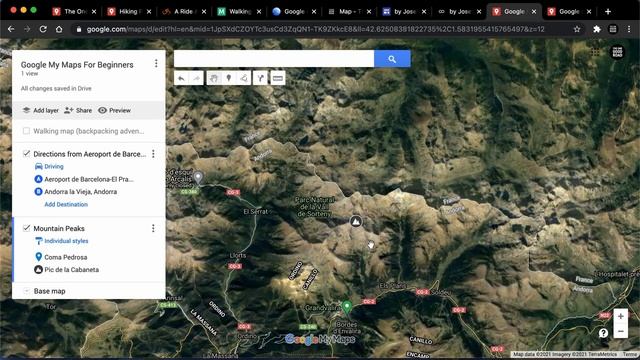Click the map title Google My Maps For Beginners
The height and width of the screenshot is (360, 640).
(x=77, y=65)
